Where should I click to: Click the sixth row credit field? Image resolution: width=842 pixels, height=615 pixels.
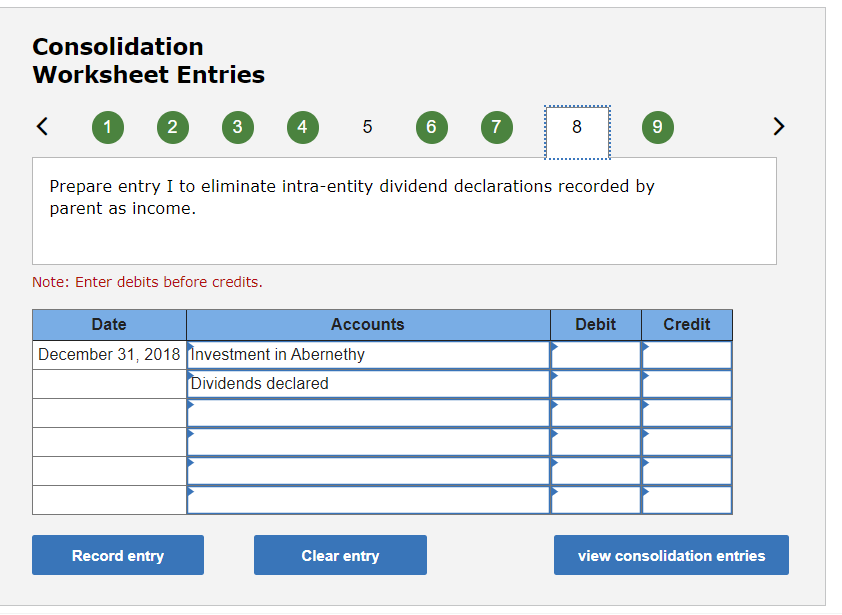pos(687,500)
